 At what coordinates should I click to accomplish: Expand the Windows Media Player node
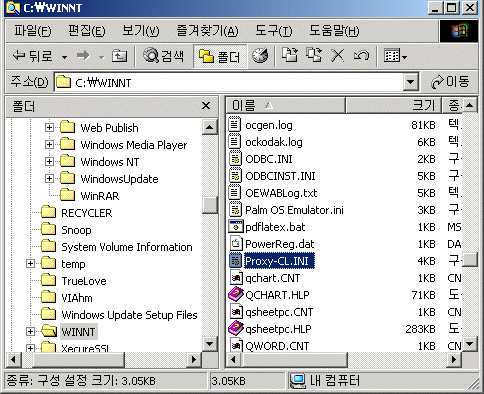coord(49,145)
